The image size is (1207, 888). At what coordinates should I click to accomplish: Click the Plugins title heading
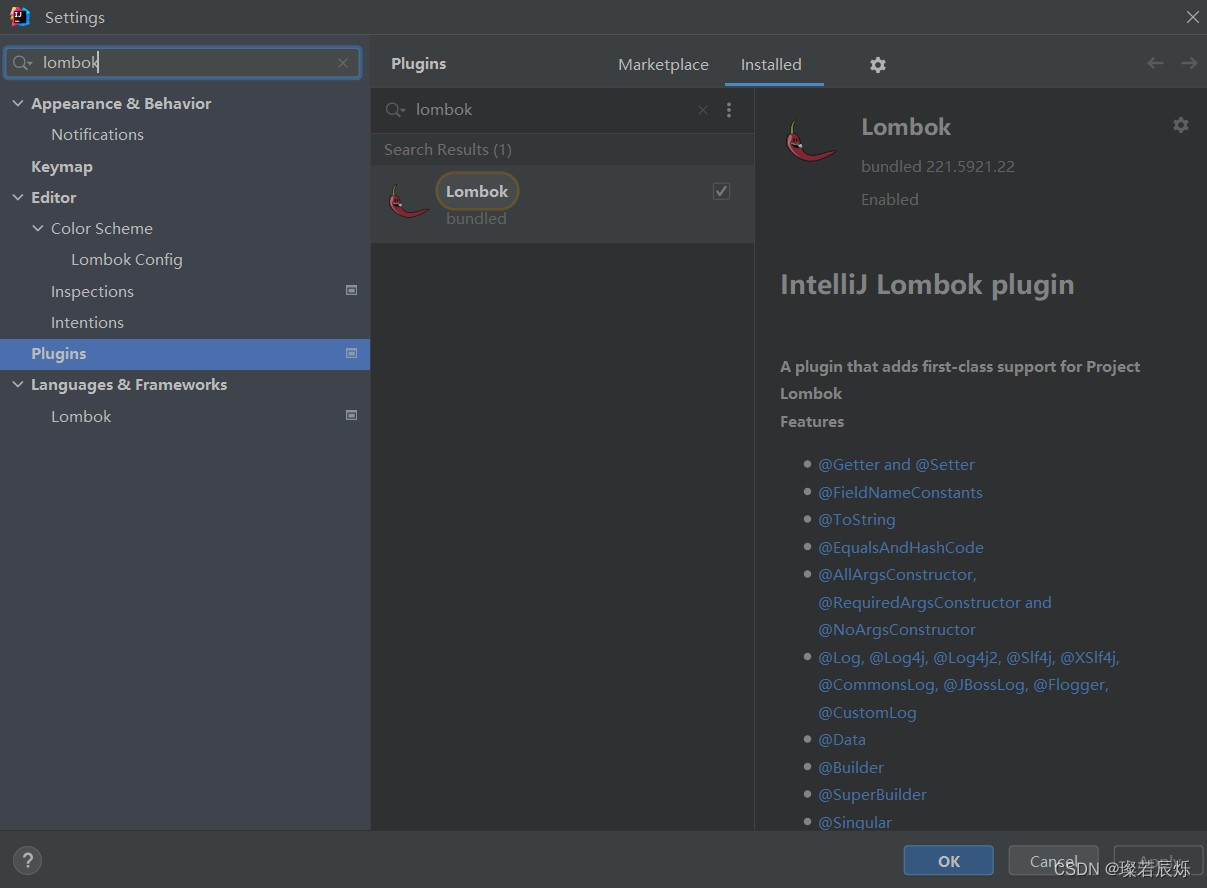[418, 63]
